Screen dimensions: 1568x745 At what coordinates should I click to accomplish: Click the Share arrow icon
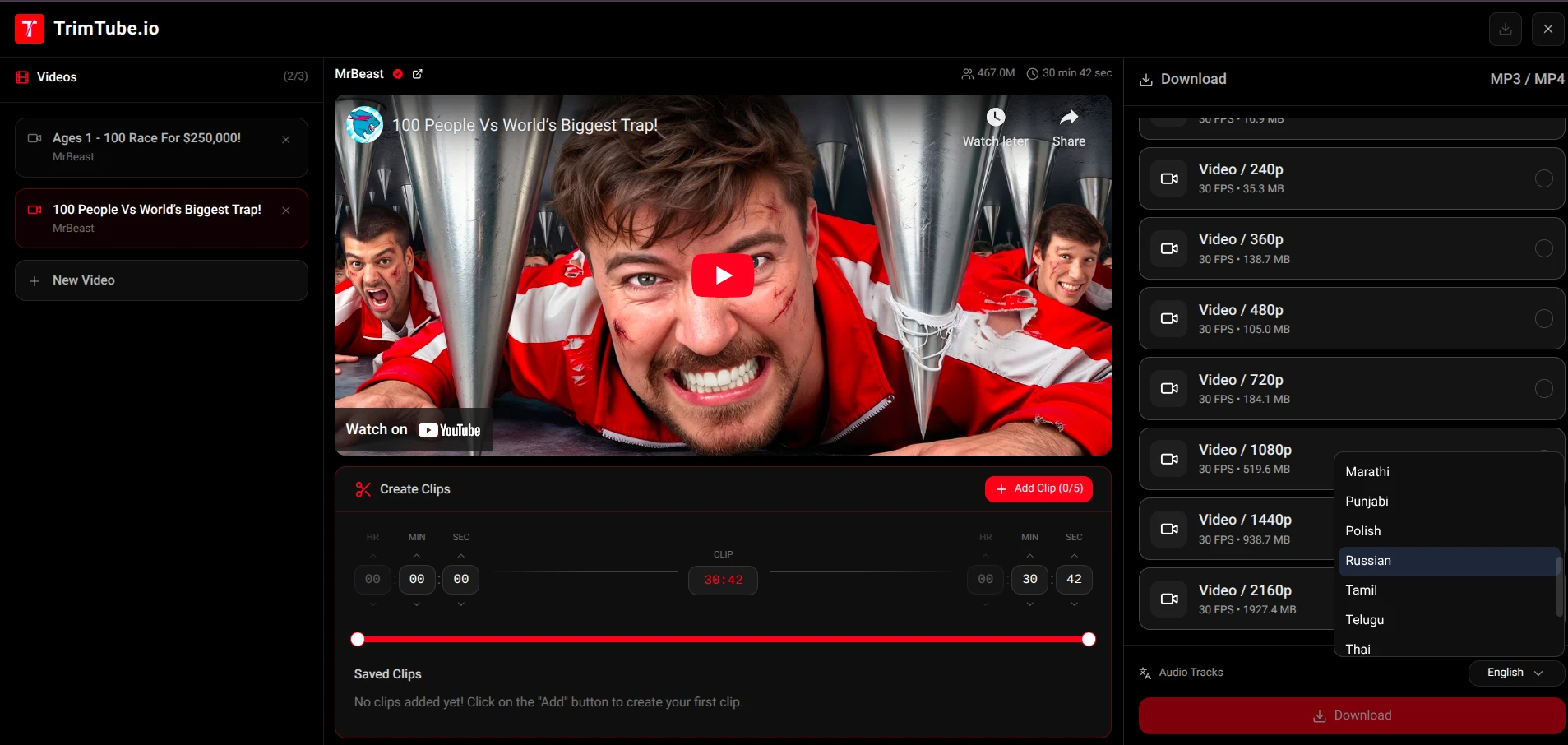click(x=1068, y=118)
